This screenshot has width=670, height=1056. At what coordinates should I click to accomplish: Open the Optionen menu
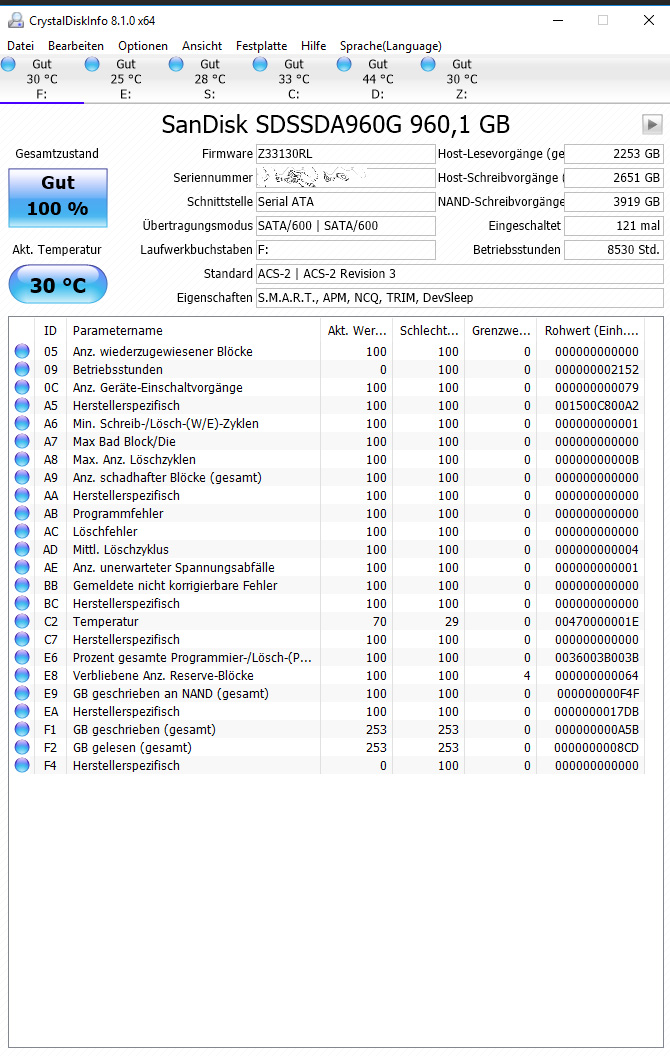click(143, 46)
